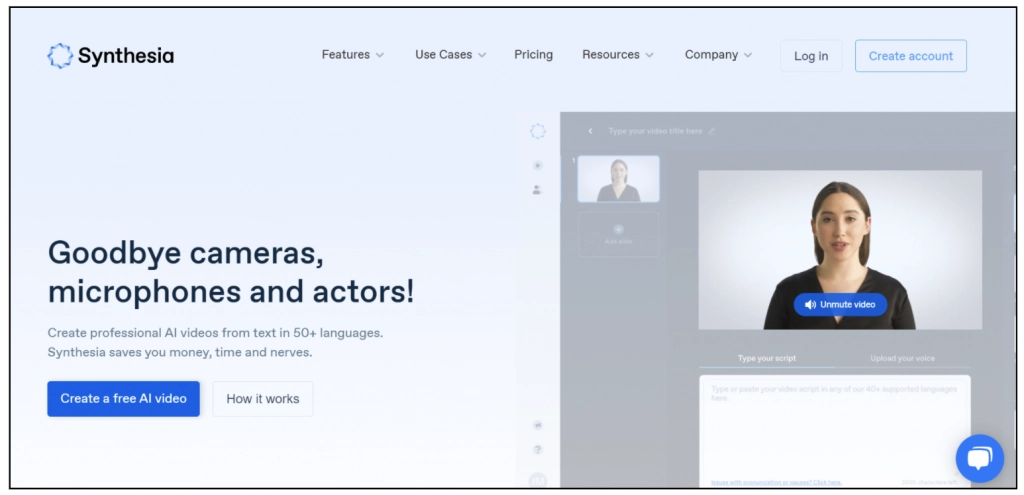
Task: Click the pencil icon beside video title
Action: tap(712, 131)
